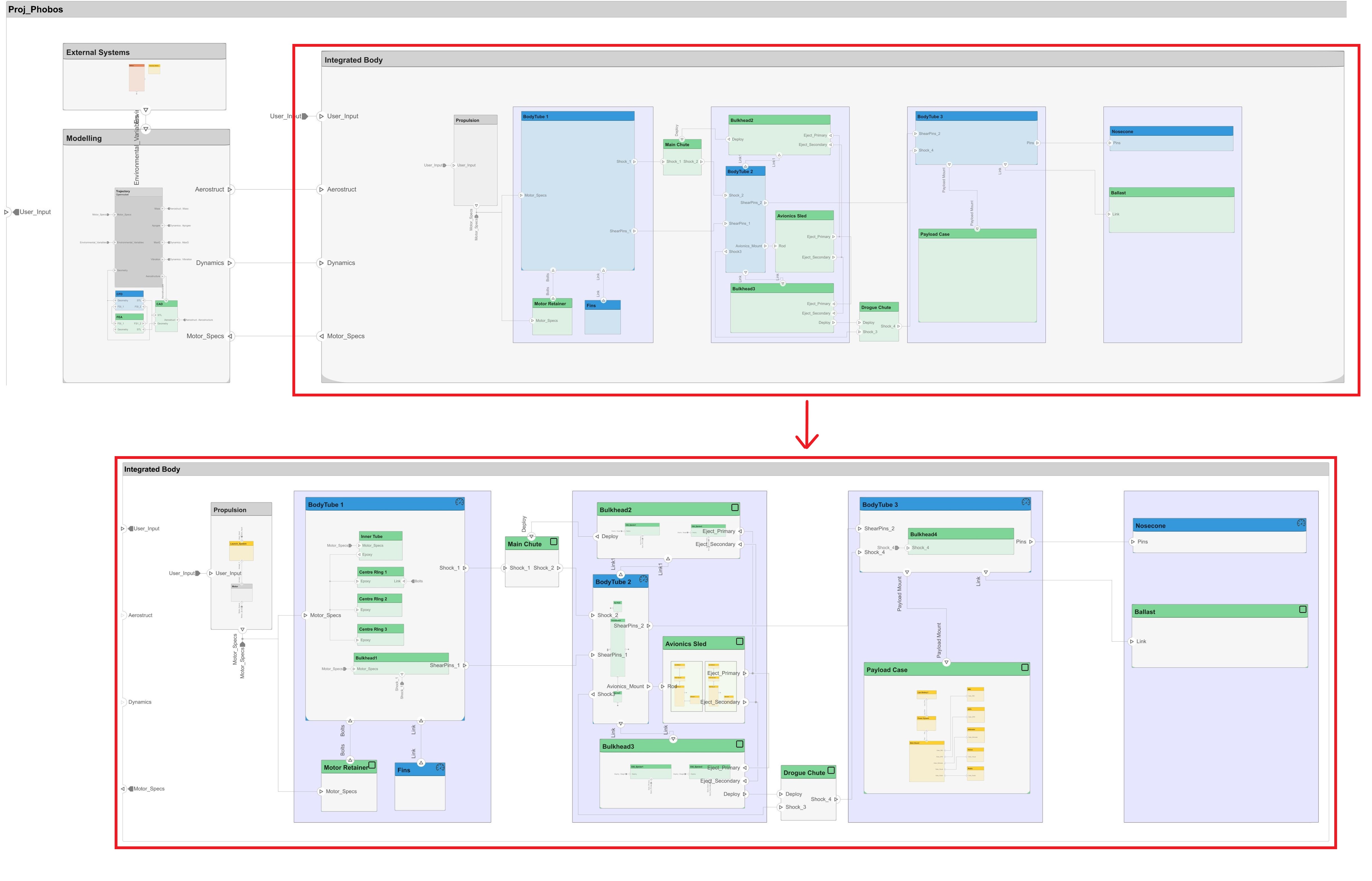Select the Modelling block header
The width and height of the screenshot is (1372, 881).
[146, 137]
